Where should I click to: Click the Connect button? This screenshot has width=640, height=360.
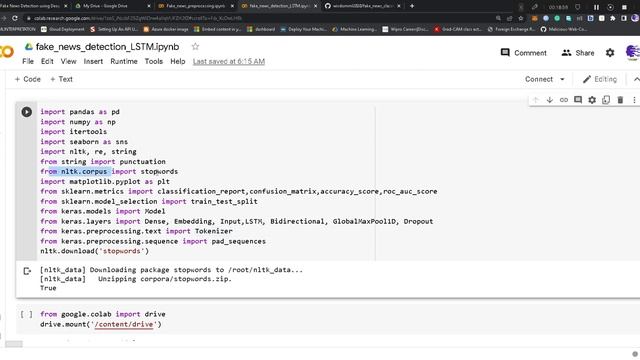point(539,79)
